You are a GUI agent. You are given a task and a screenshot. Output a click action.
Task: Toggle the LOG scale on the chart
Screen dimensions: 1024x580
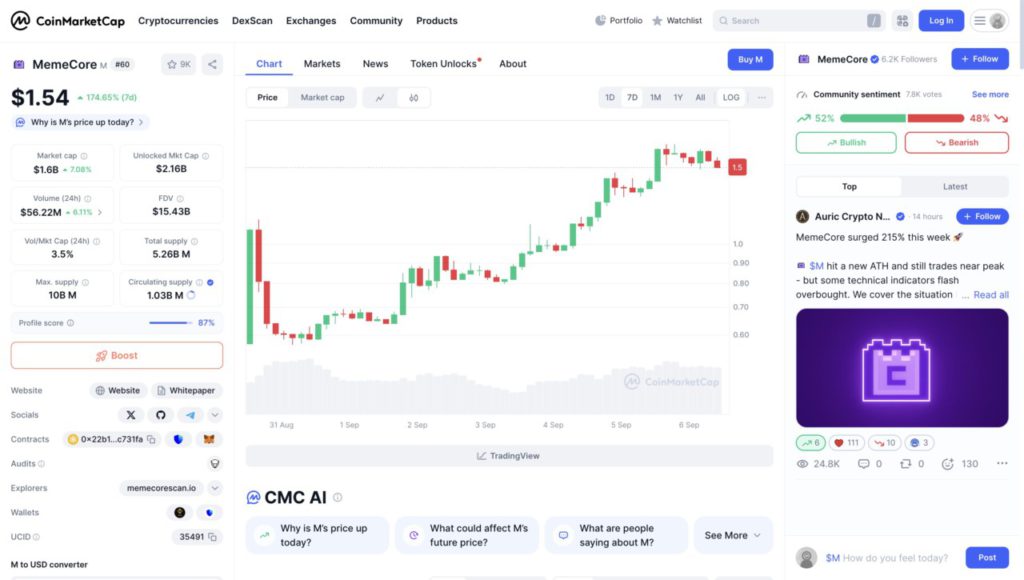pos(731,98)
